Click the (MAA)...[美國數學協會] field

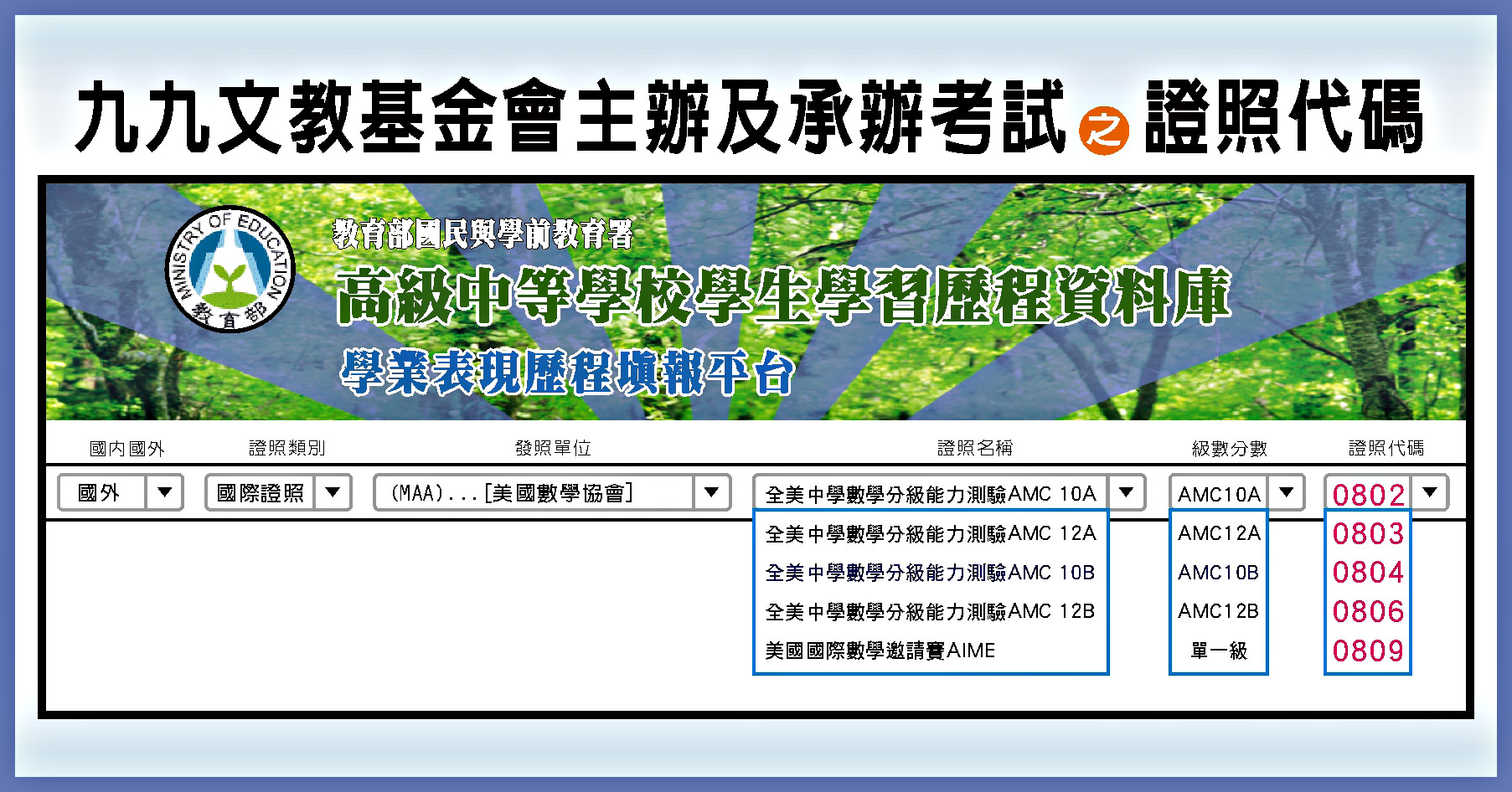[x=534, y=492]
